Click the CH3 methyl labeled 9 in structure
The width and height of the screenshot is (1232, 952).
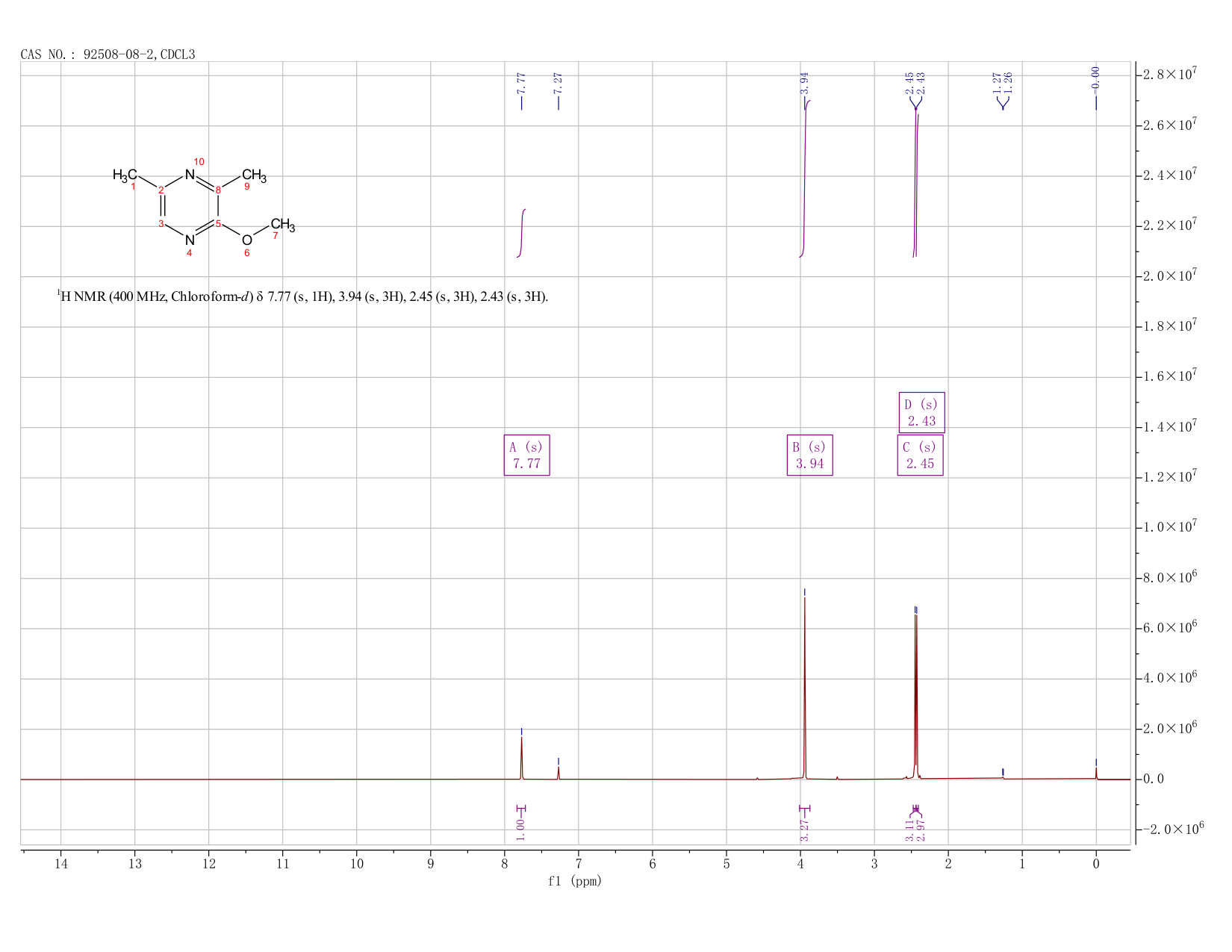click(x=254, y=176)
